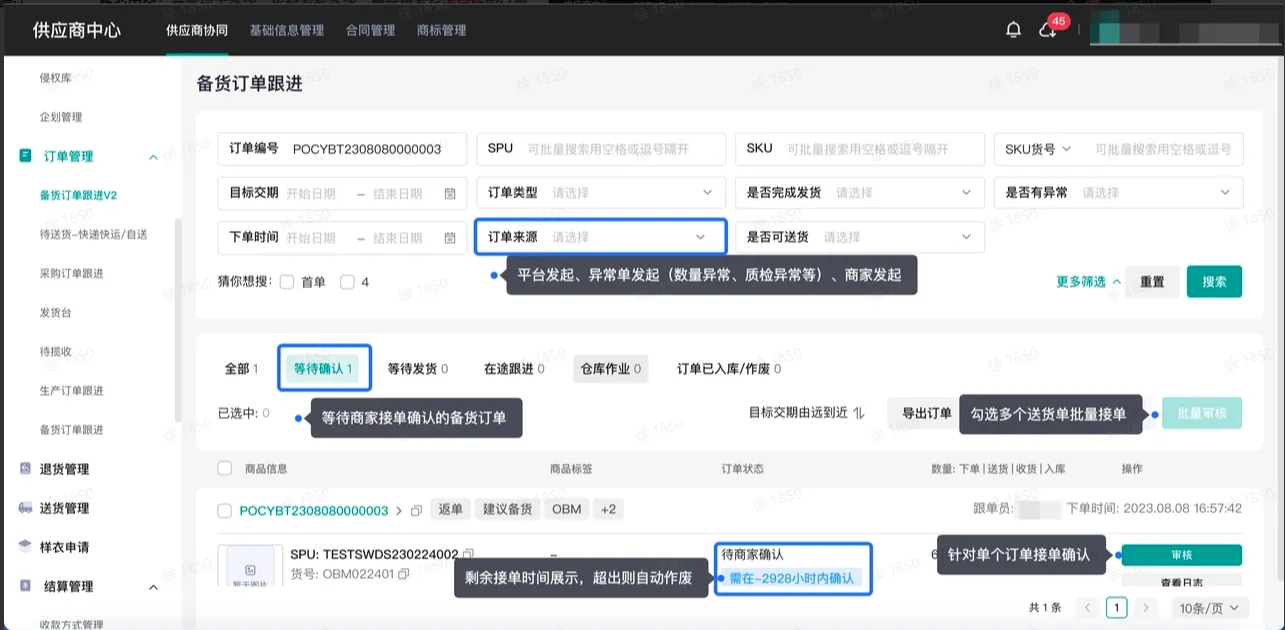Open calendar icon in 目标交期 field
Viewport: 1285px width, 630px height.
(x=450, y=193)
